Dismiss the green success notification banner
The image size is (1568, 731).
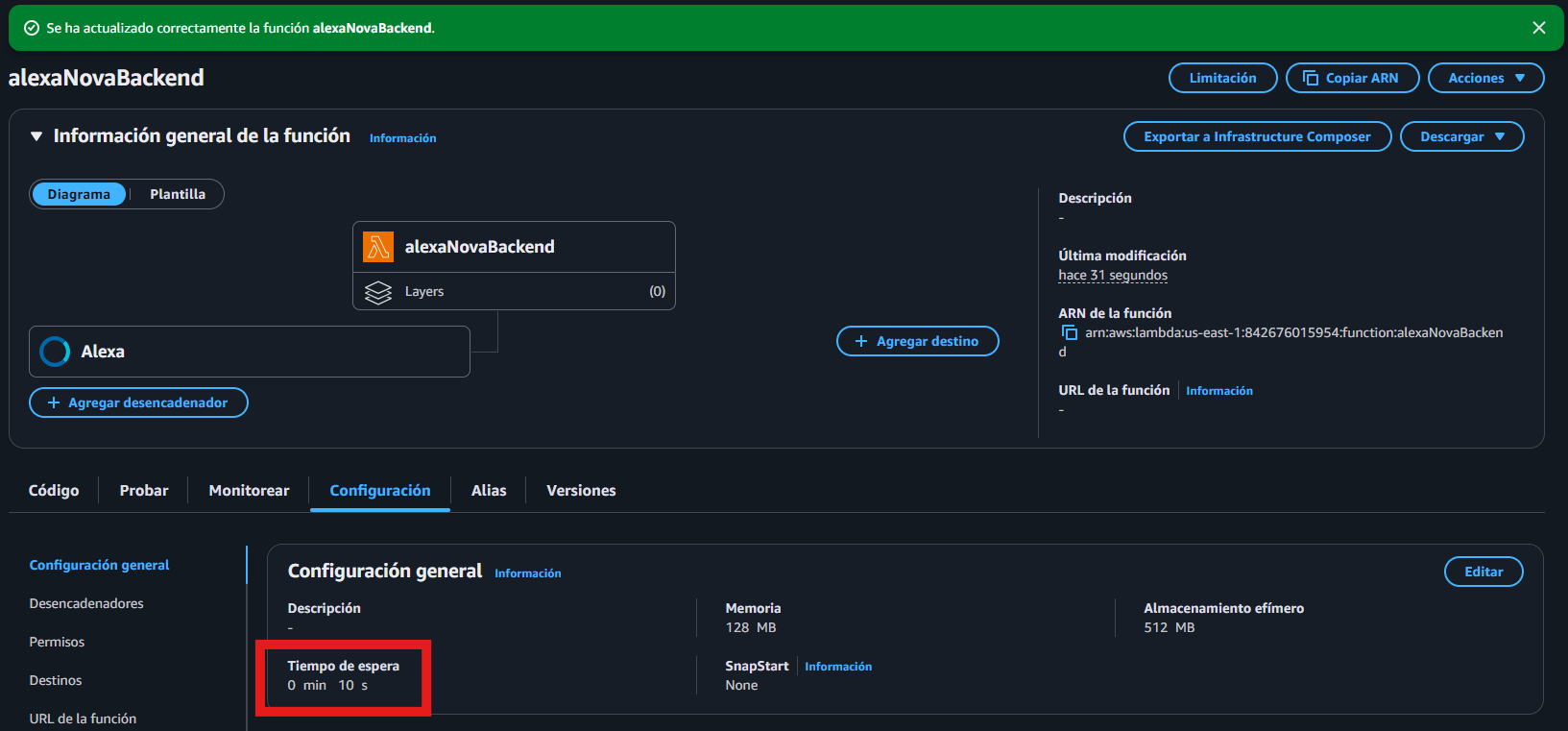[x=1539, y=28]
